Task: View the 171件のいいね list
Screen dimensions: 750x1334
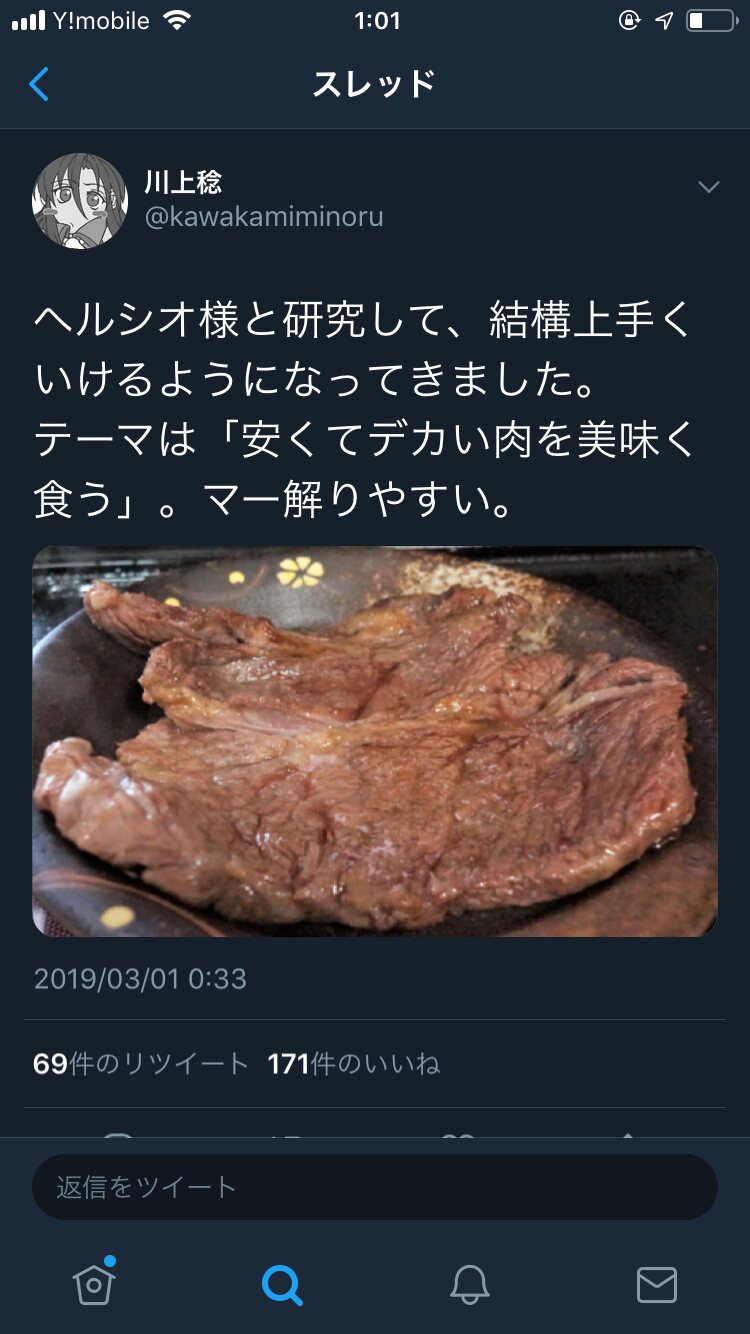Action: coord(354,1064)
